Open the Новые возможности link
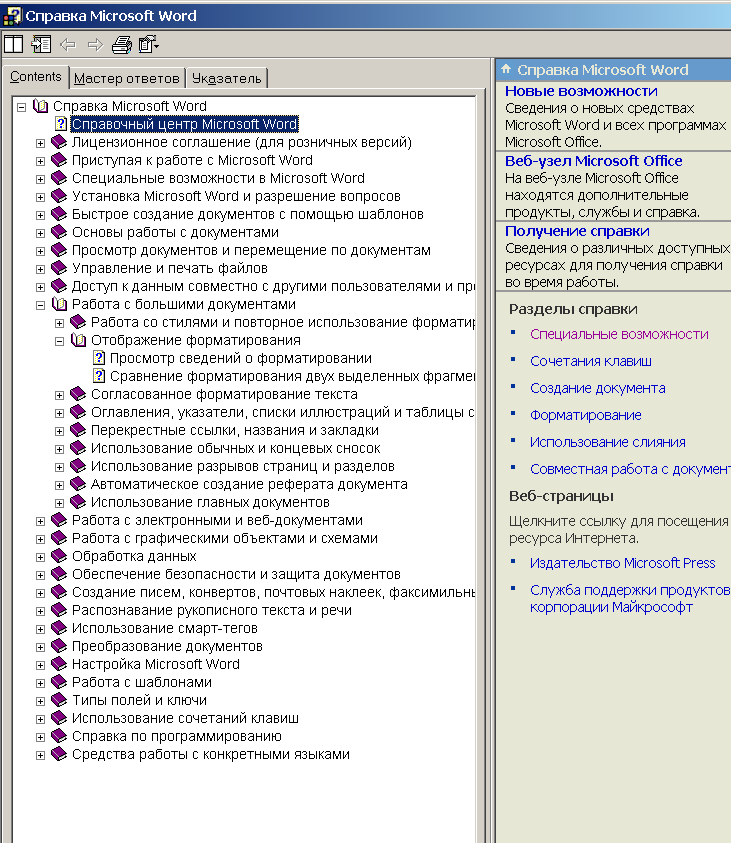731x843 pixels. (581, 91)
